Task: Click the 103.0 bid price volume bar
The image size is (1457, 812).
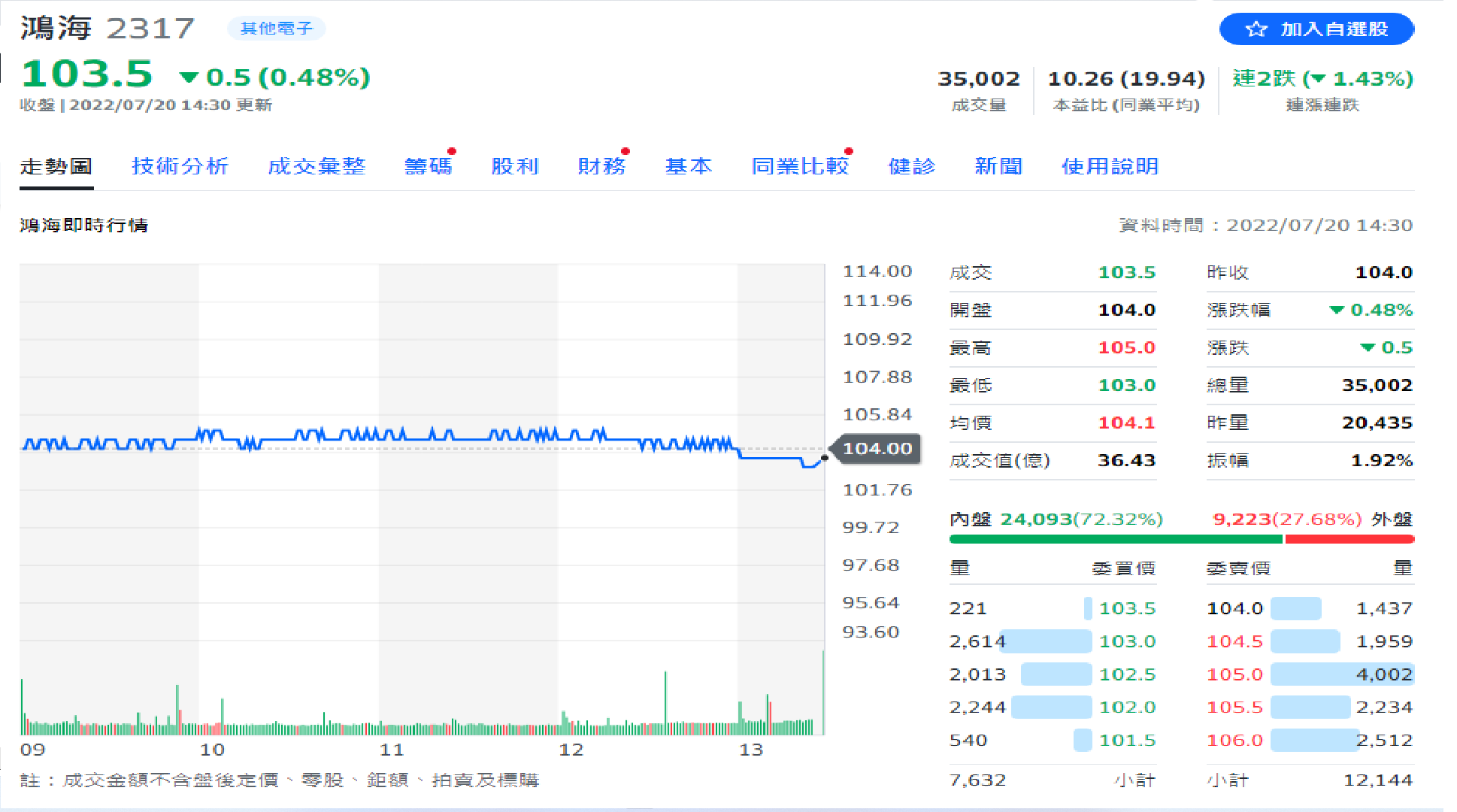Action: (1046, 641)
